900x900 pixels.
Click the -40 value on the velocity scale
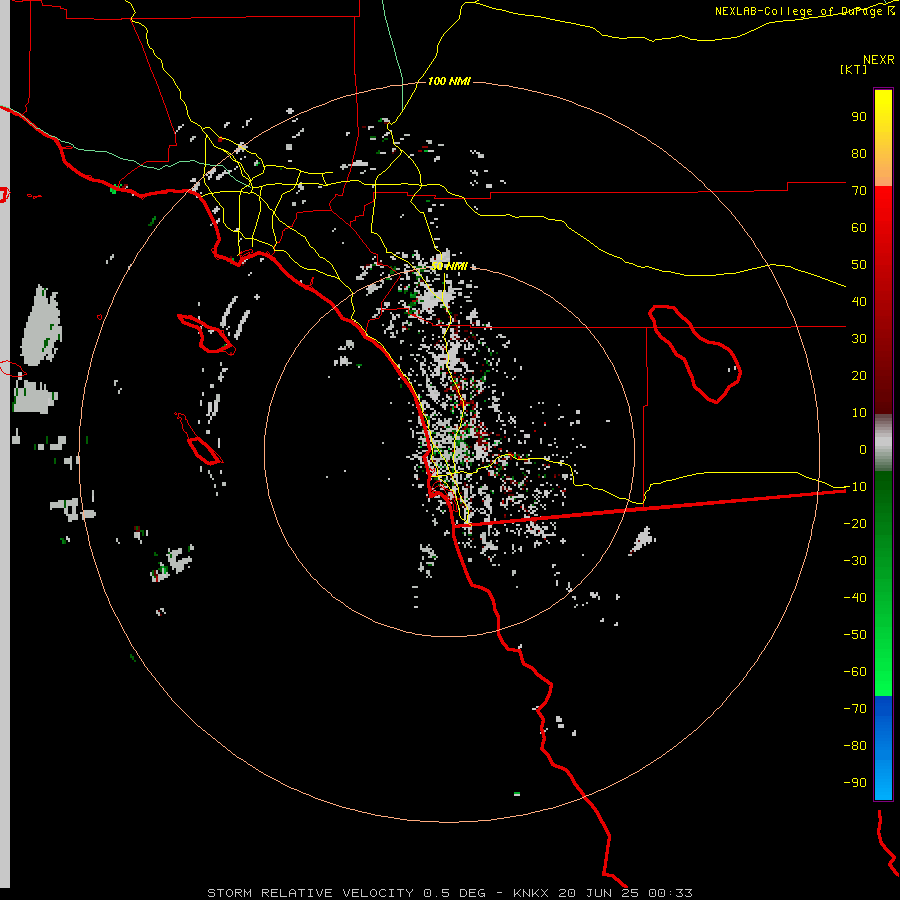[855, 598]
